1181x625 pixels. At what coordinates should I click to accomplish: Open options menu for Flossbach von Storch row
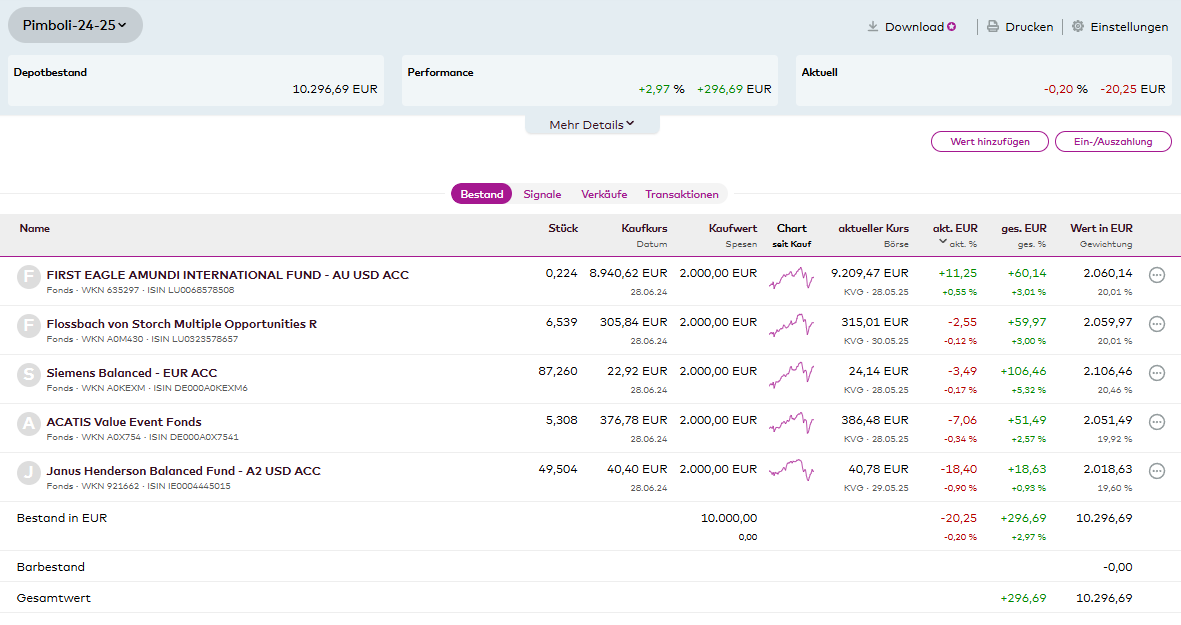tap(1157, 324)
